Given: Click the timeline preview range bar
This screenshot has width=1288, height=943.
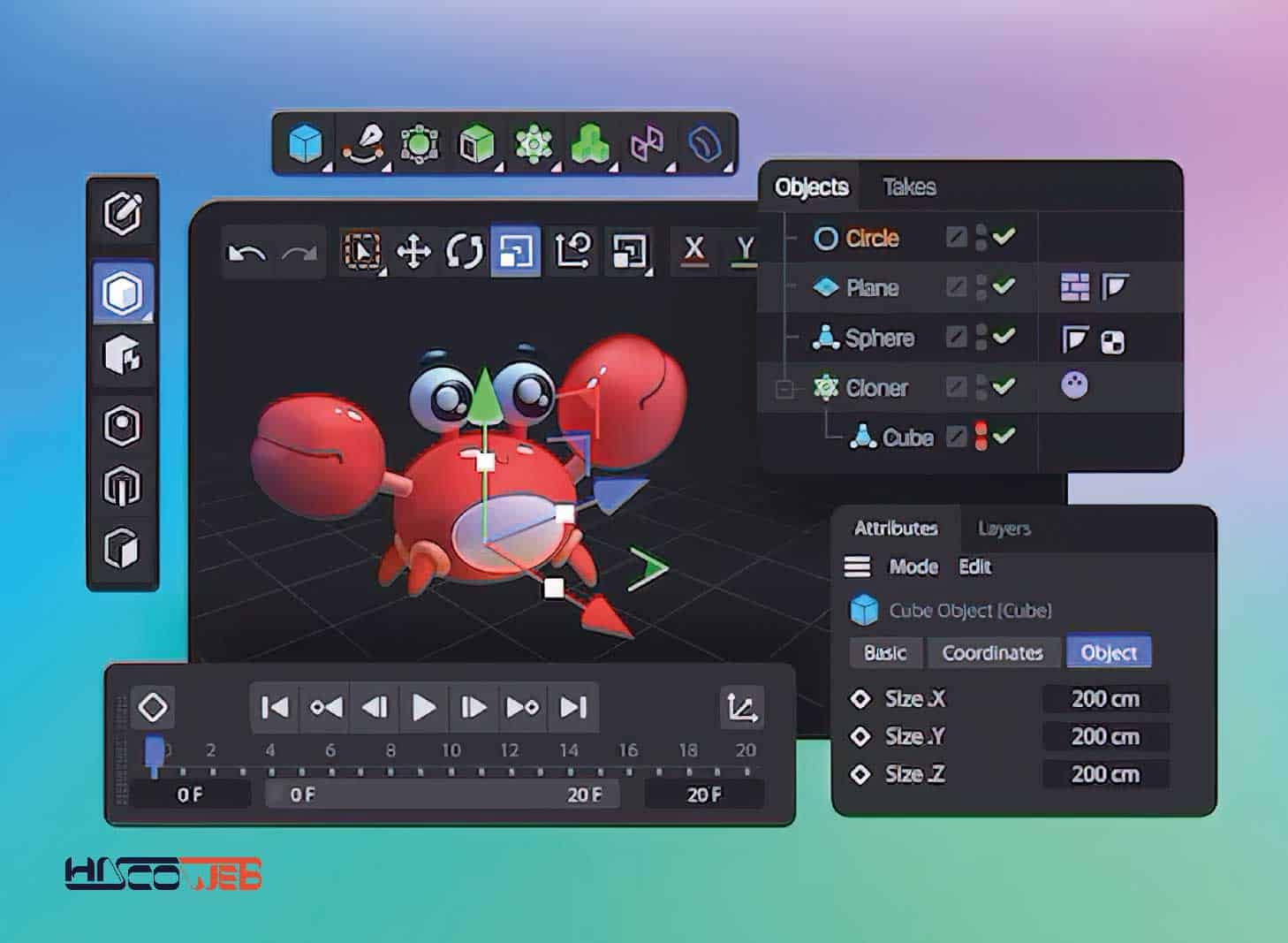Looking at the screenshot, I should [443, 795].
